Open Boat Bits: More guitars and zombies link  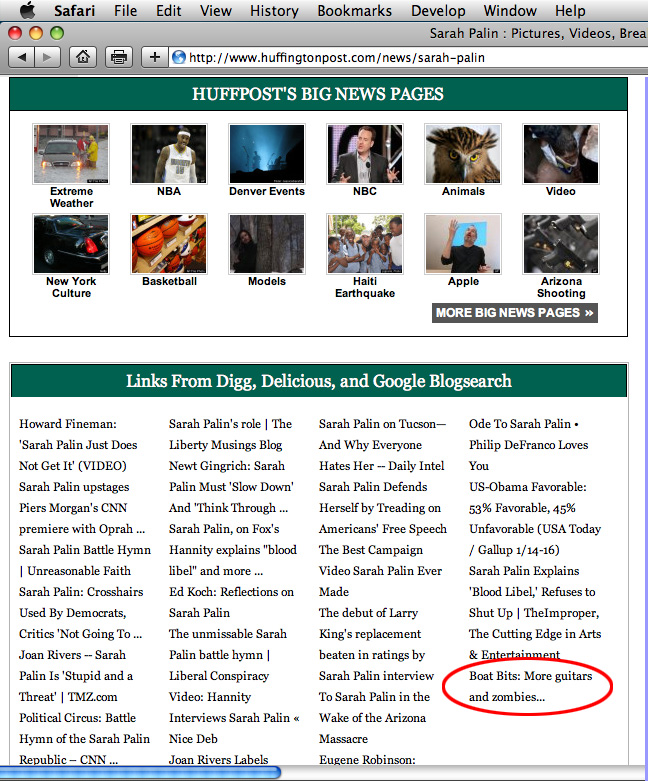click(530, 686)
